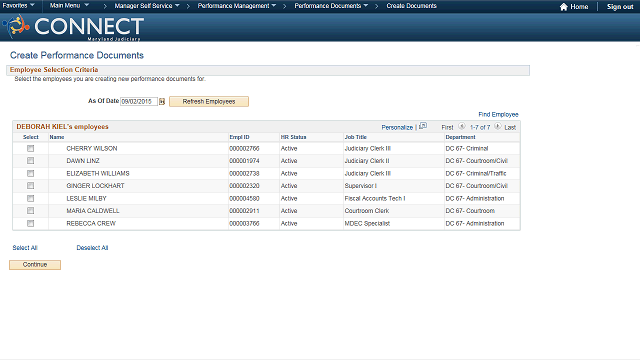
Task: Sort by the Empl ID column header
Action: 239,137
